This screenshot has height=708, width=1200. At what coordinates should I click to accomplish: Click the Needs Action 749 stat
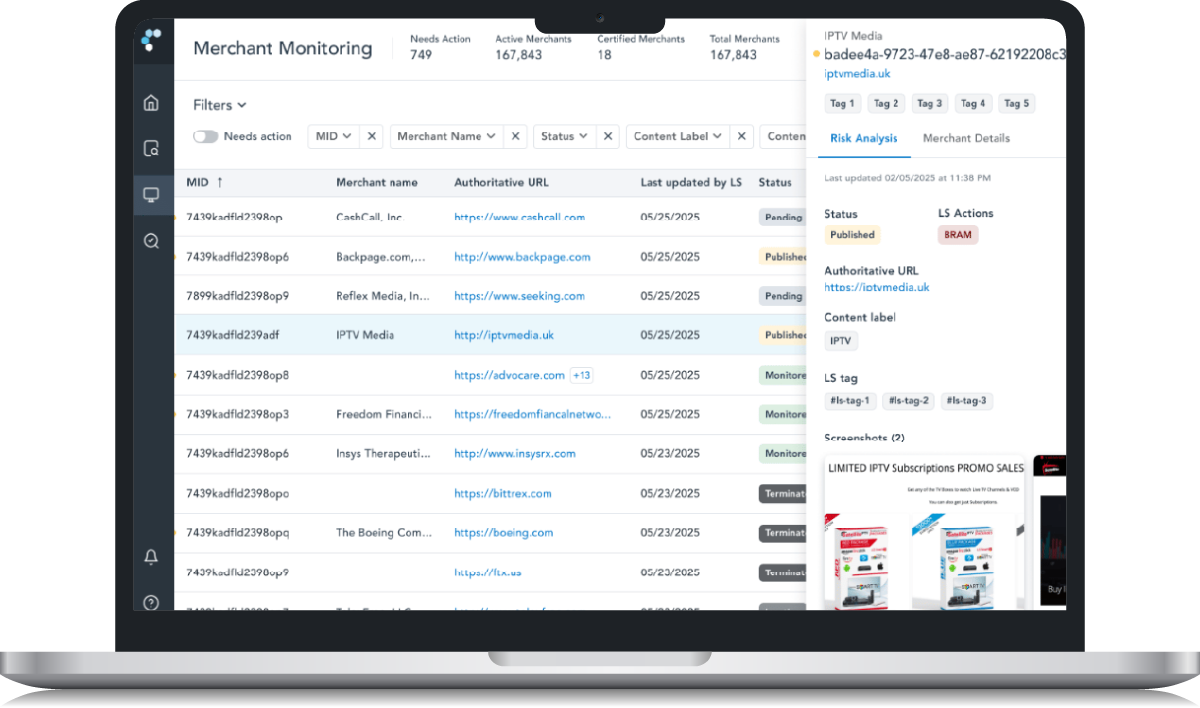tap(440, 47)
